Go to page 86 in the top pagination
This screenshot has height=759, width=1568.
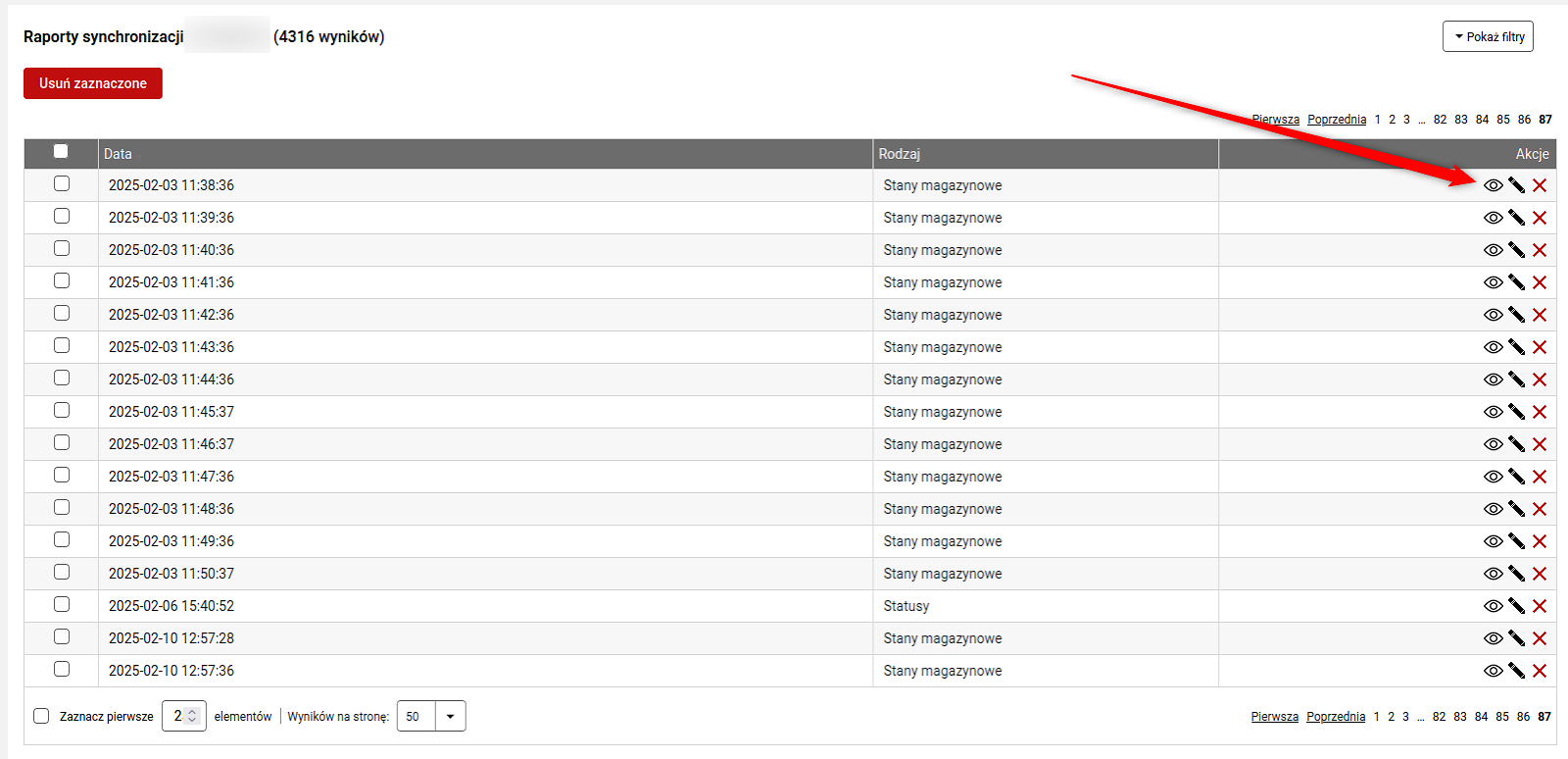(1524, 120)
